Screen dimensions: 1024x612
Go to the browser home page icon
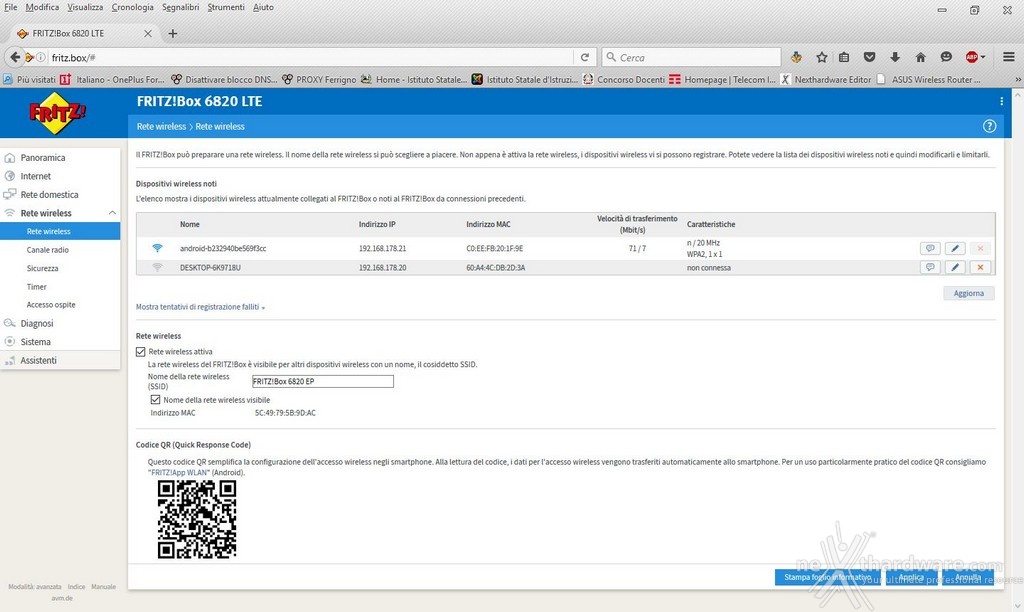(x=920, y=57)
